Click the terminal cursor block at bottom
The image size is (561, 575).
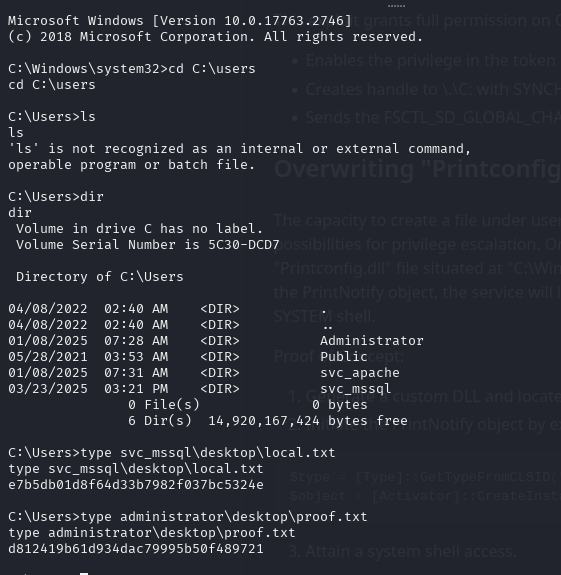tap(84, 573)
